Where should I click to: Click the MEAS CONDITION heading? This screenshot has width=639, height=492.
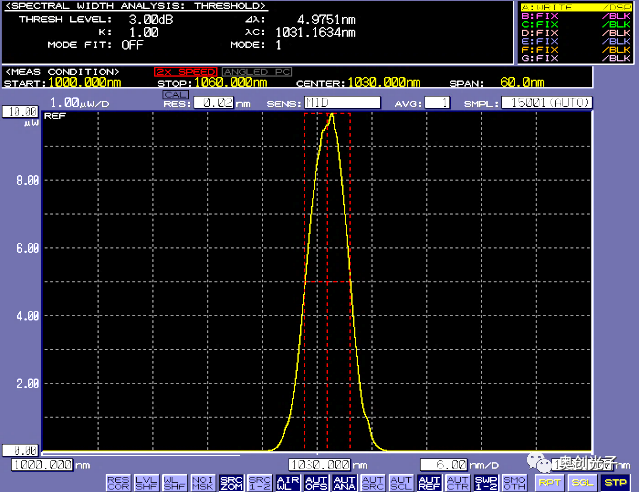click(62, 72)
